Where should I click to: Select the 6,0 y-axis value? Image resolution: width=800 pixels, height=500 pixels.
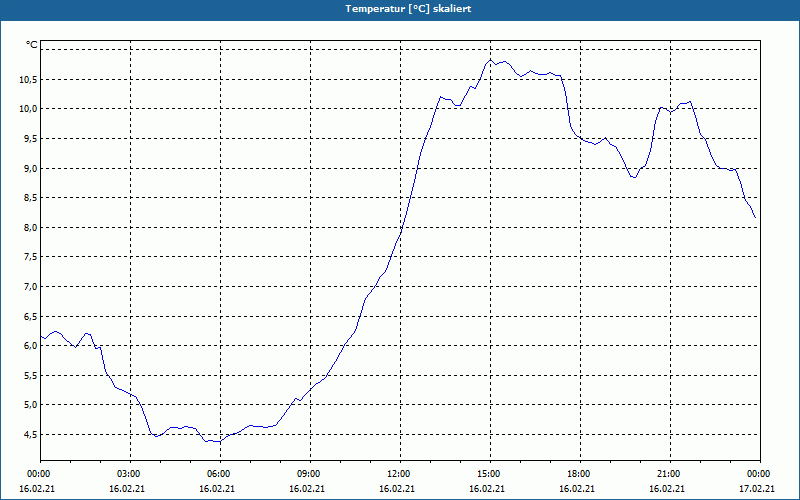tap(30, 345)
